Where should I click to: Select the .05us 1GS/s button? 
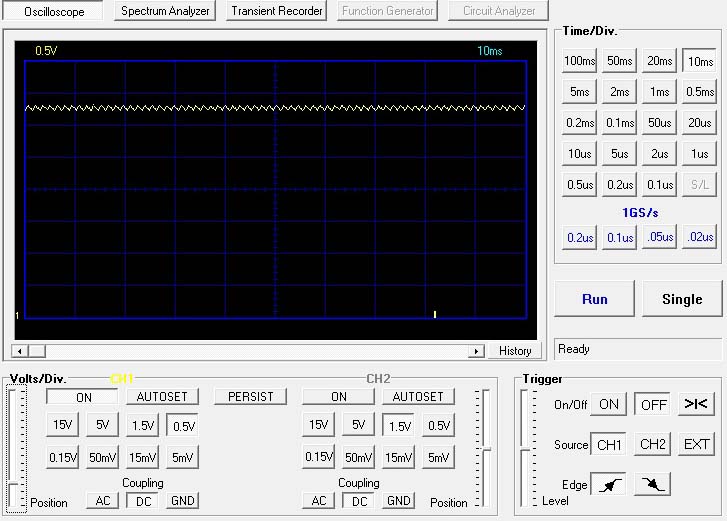point(659,237)
